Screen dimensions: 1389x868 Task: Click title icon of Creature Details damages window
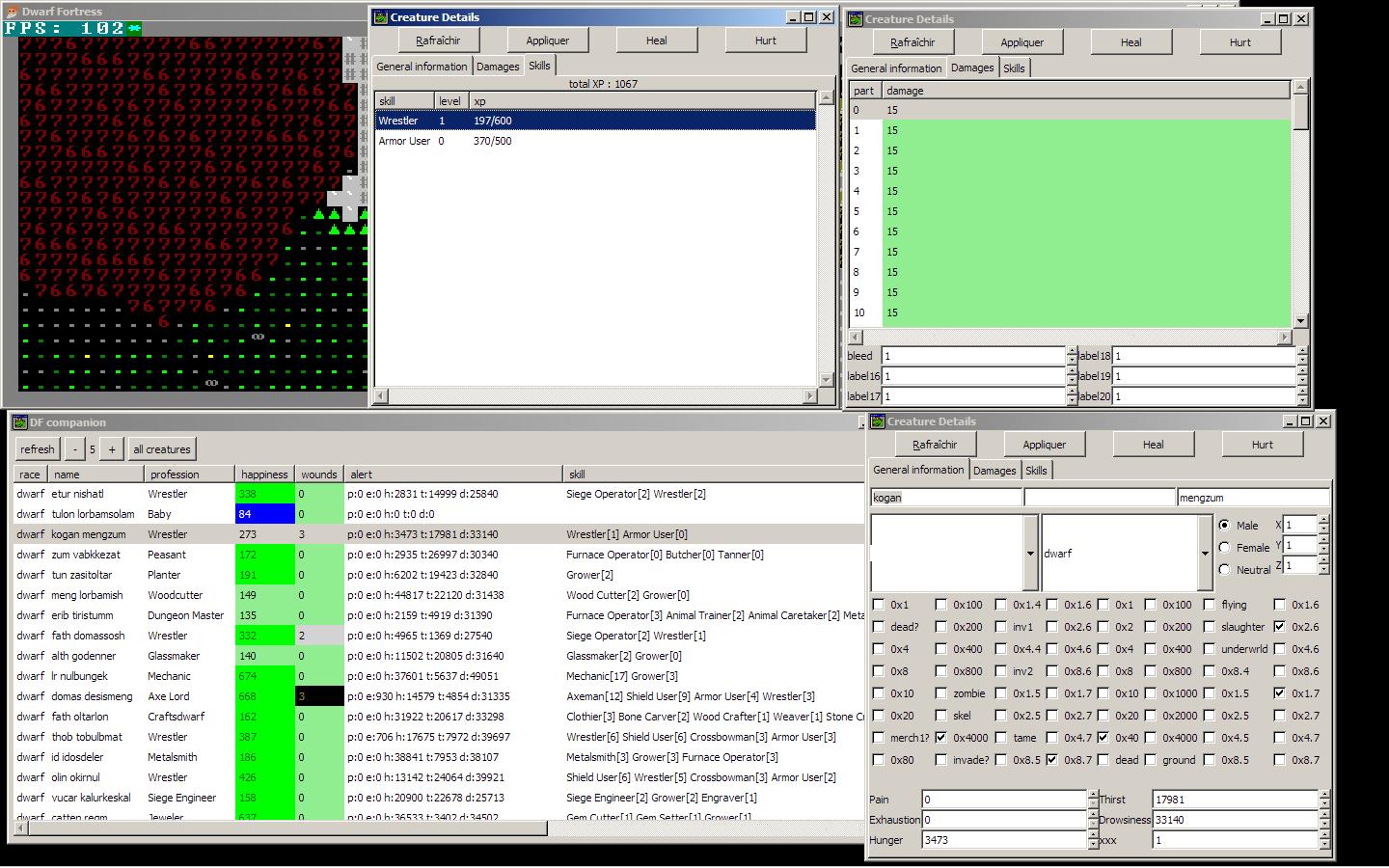point(855,19)
